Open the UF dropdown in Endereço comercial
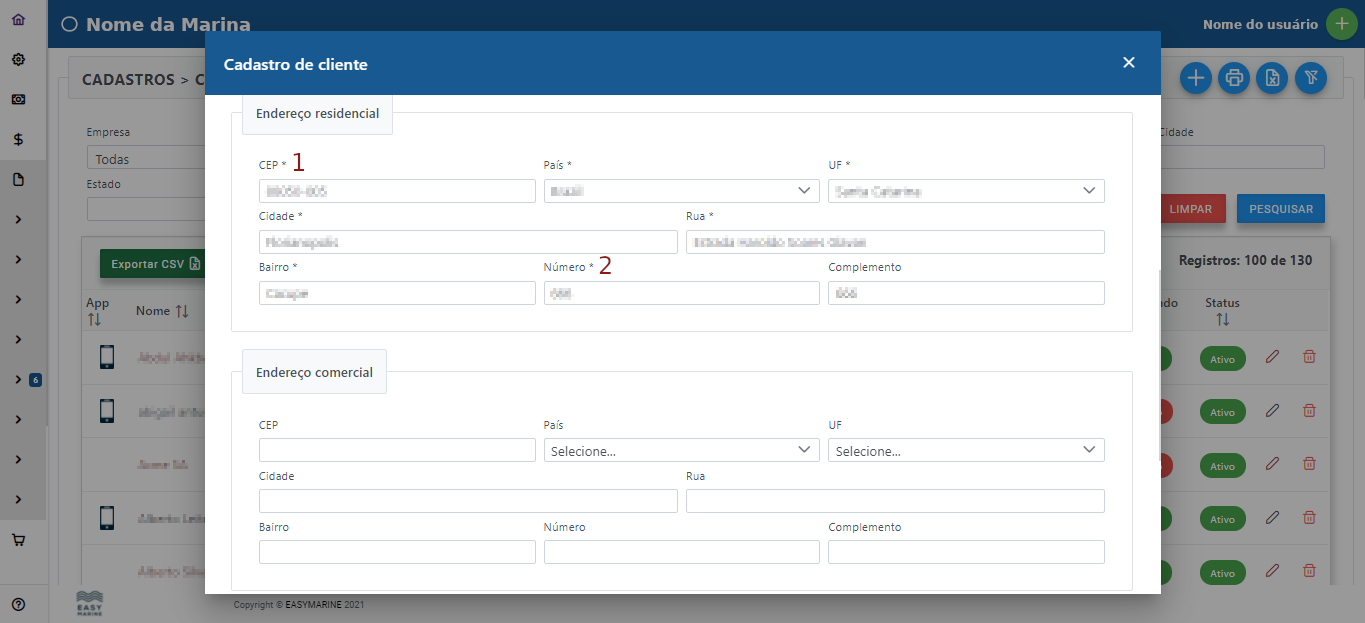Screen dimensions: 1365x623 [x=965, y=450]
